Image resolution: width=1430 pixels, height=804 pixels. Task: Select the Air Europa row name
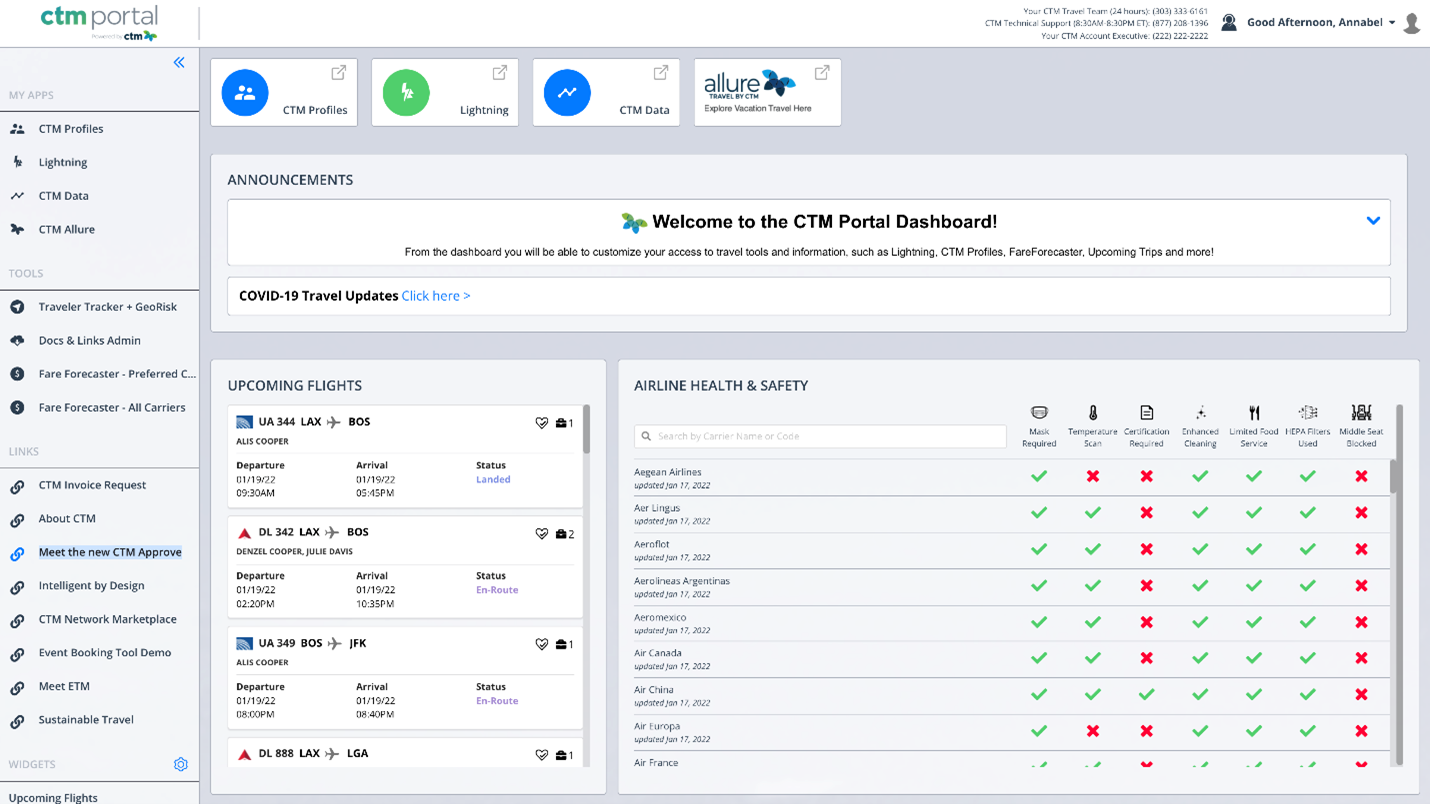tap(657, 726)
